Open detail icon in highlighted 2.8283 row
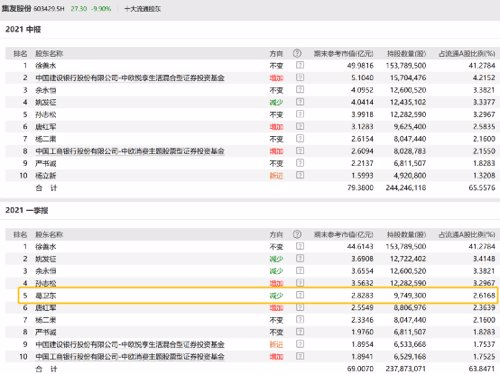This screenshot has width=500, height=374. [300, 295]
